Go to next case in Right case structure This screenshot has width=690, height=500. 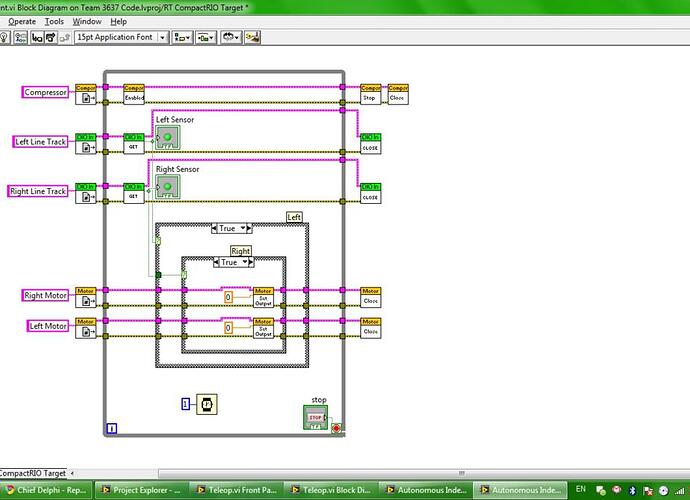pos(251,262)
